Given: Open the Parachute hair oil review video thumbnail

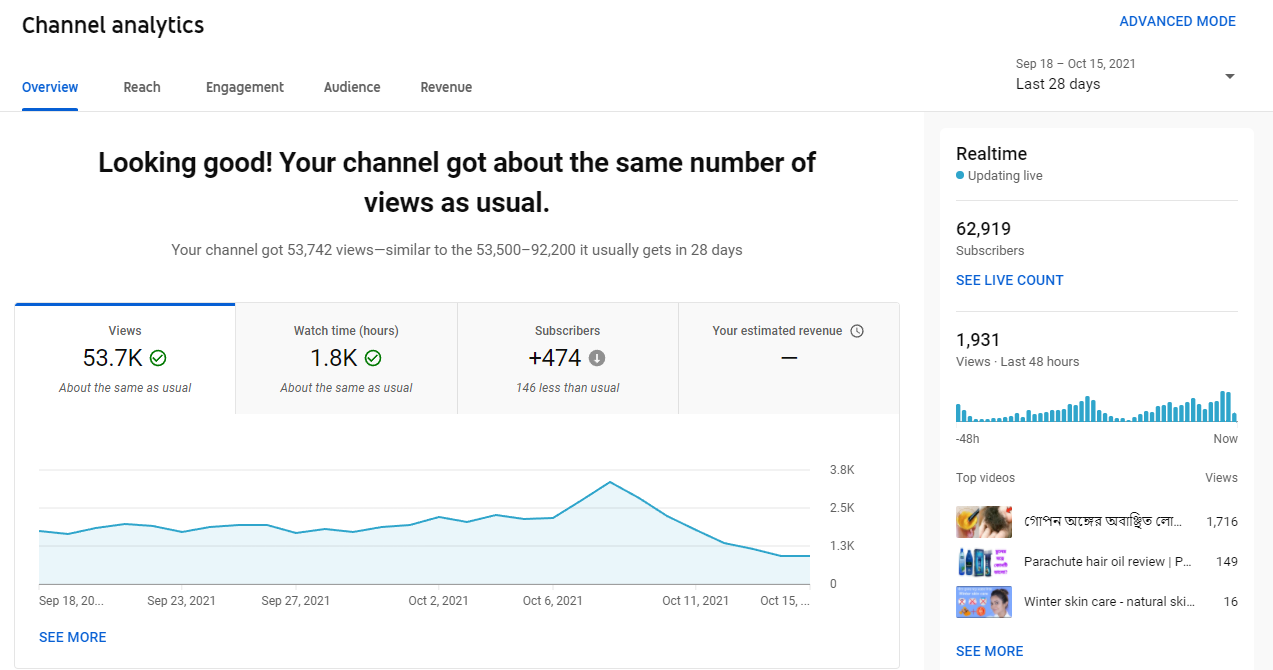Looking at the screenshot, I should 983,562.
